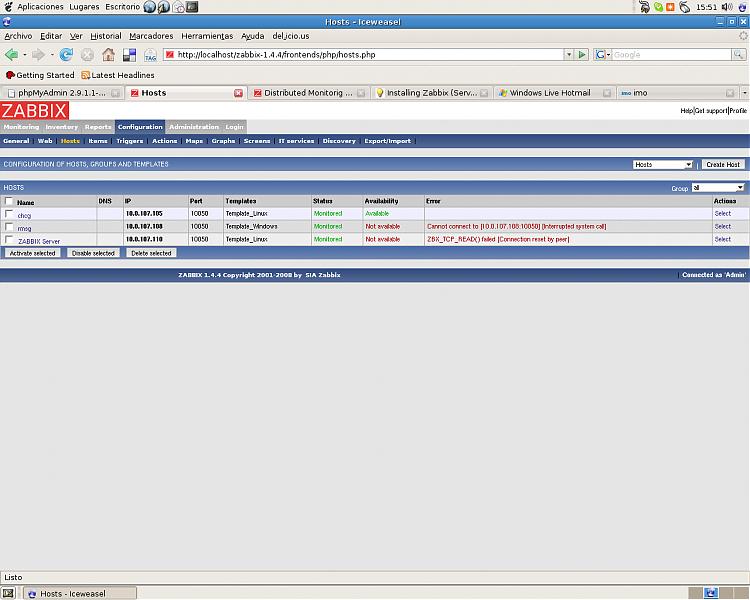Click the Show Desktop icon in bottom panel

(x=9, y=593)
